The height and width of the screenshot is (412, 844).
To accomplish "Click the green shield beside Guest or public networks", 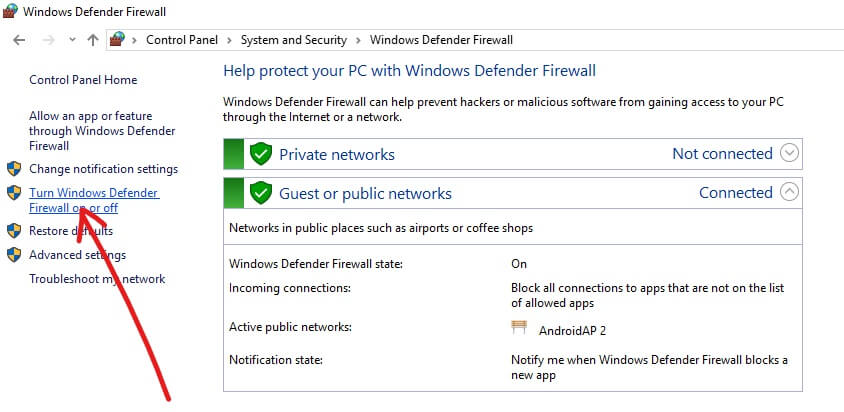I will (261, 193).
